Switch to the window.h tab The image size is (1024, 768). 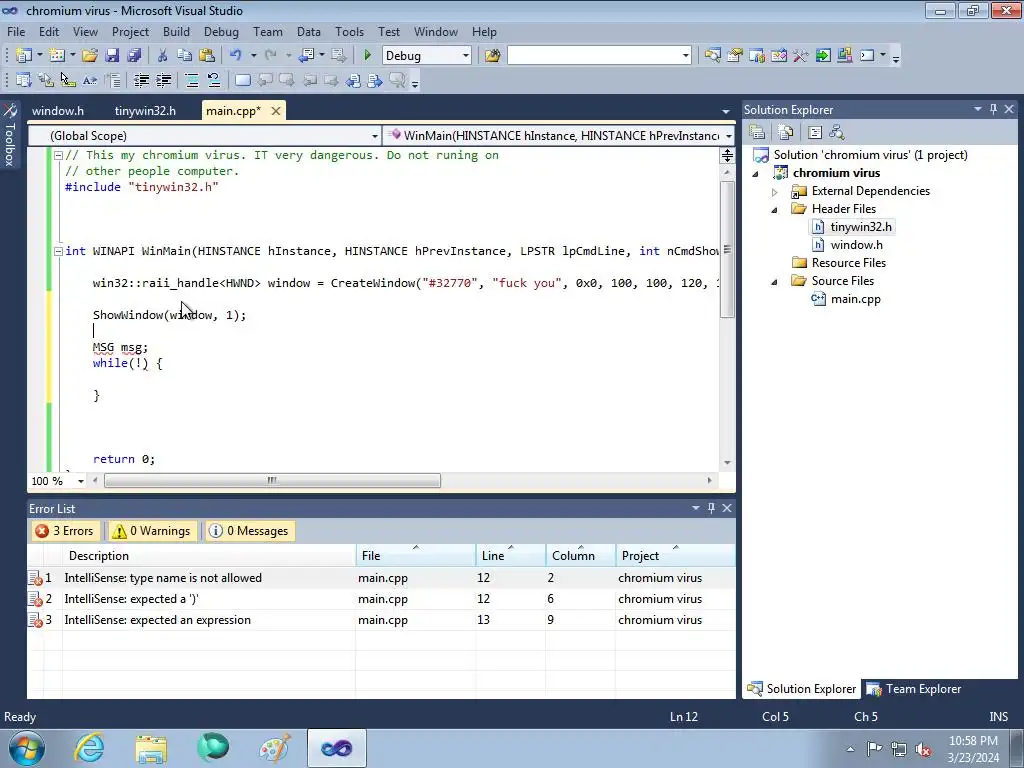tap(58, 111)
